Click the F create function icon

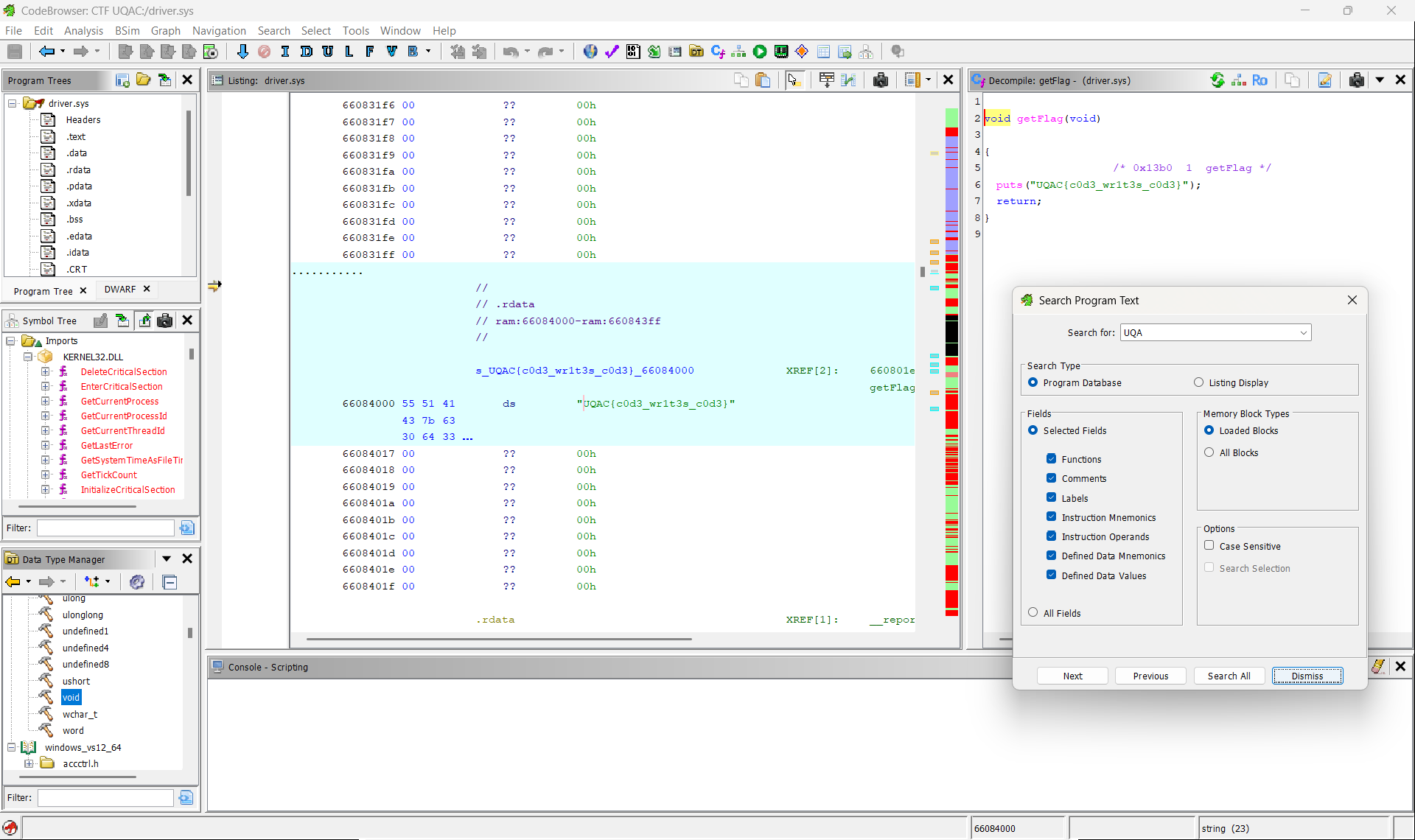370,52
